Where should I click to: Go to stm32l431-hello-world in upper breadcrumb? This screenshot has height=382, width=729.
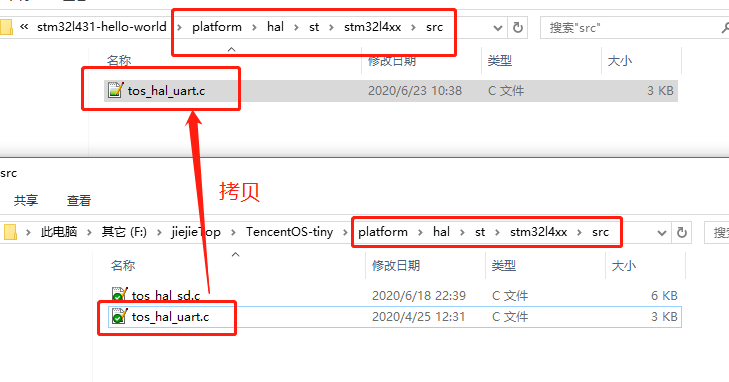(102, 27)
